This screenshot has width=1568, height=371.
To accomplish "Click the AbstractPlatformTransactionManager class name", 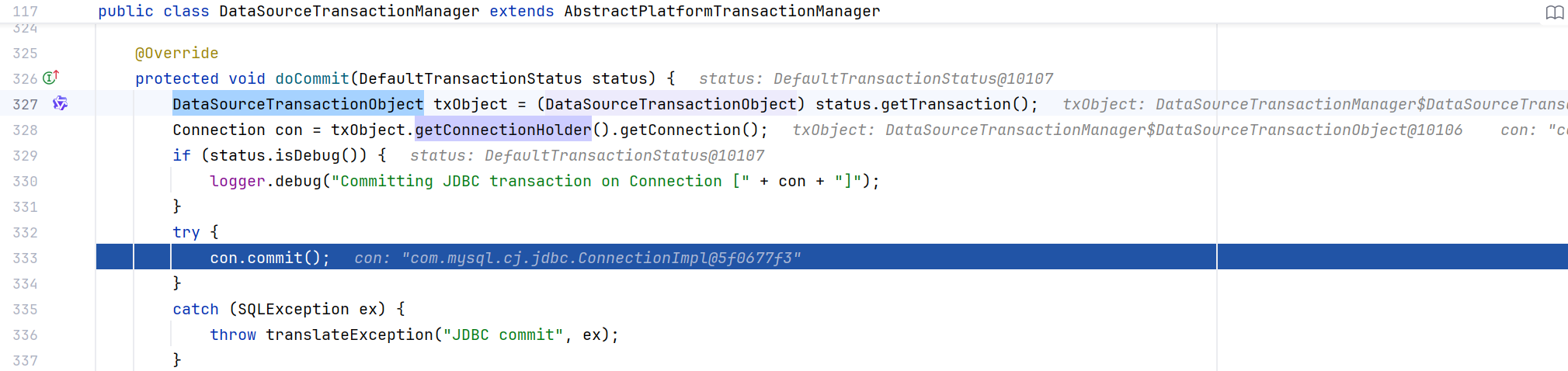I will pyautogui.click(x=722, y=12).
